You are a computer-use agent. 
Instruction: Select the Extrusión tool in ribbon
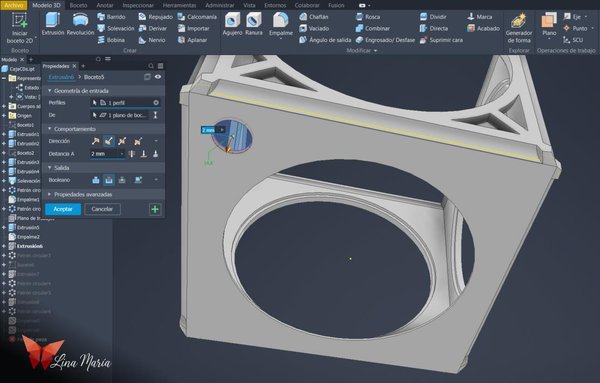click(x=53, y=24)
